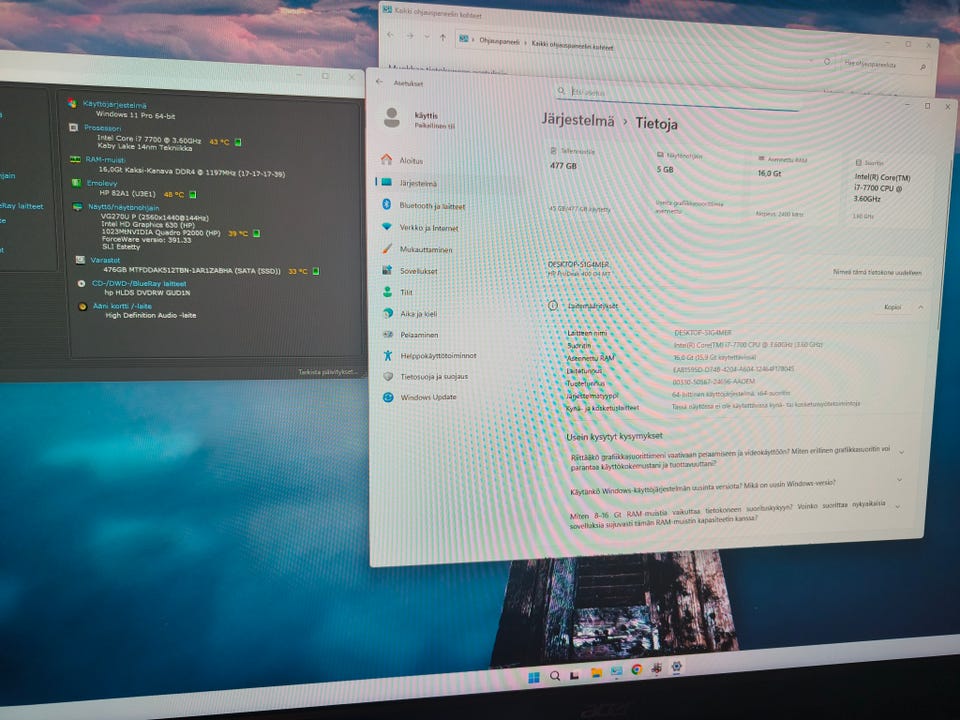The image size is (960, 720).
Task: Click the paintbrush Mukauttaminen icon
Action: pos(387,248)
